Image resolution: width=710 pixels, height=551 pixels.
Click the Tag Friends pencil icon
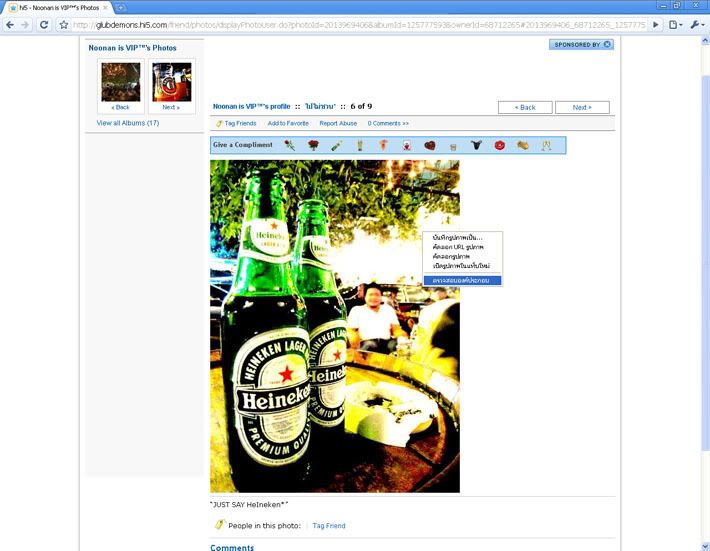point(219,124)
